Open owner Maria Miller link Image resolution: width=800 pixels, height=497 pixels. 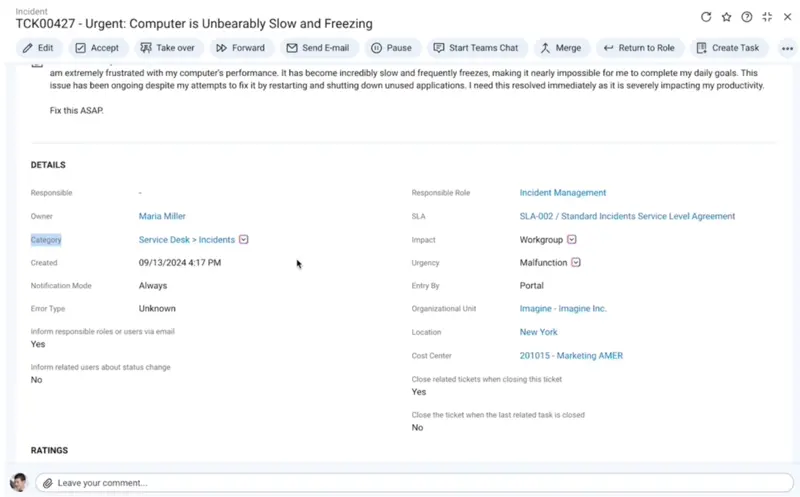162,216
